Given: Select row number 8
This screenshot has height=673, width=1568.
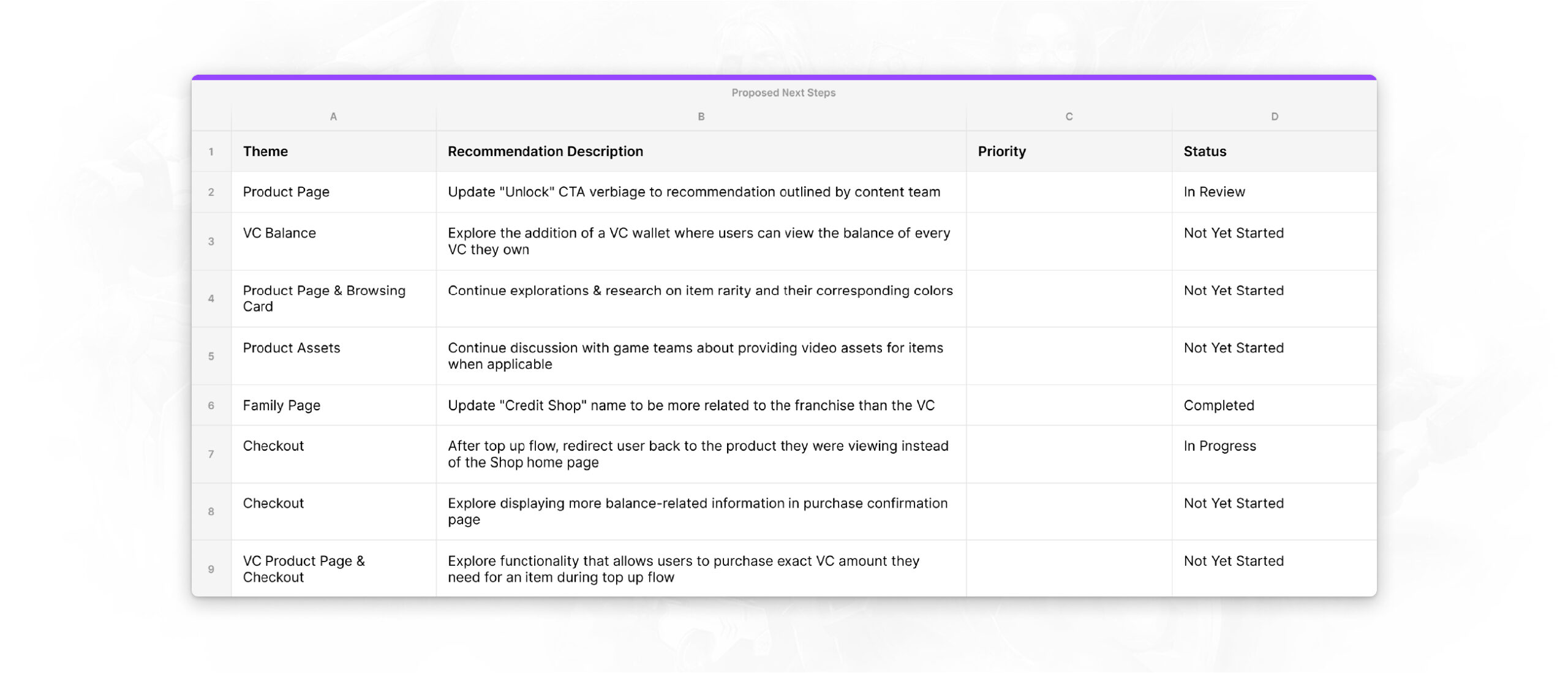Looking at the screenshot, I should [211, 511].
